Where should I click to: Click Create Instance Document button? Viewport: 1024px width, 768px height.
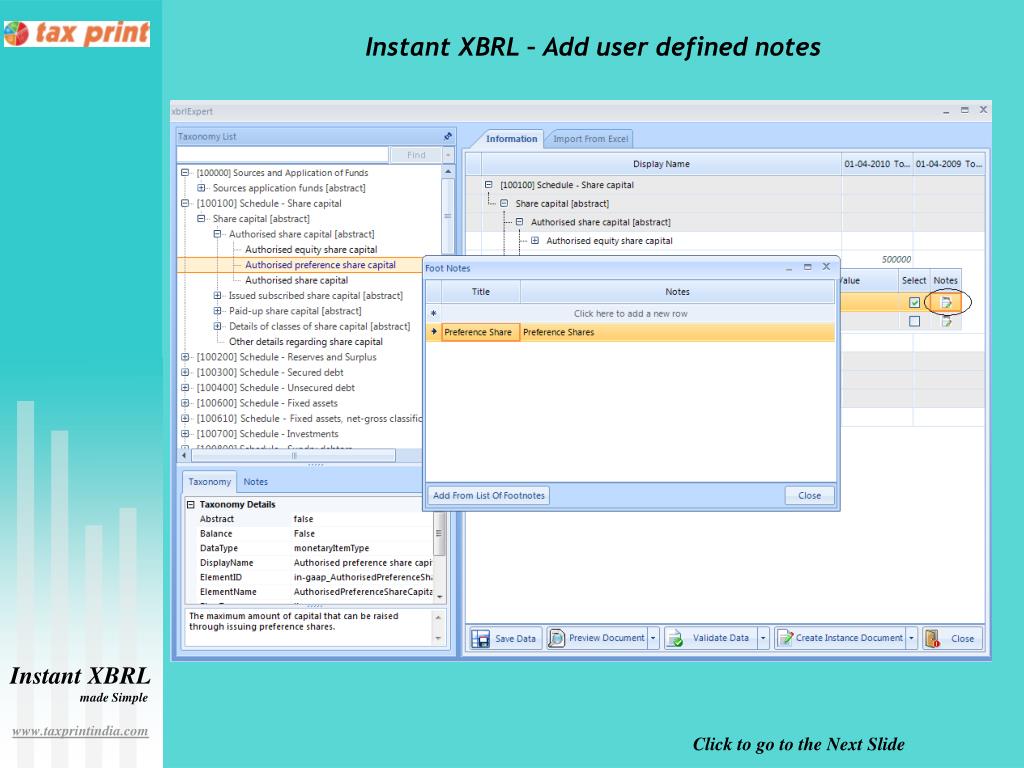tap(840, 638)
